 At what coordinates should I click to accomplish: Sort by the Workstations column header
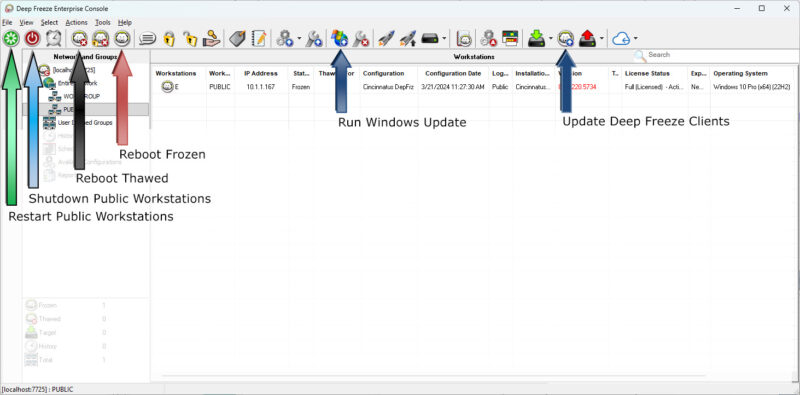[x=176, y=73]
